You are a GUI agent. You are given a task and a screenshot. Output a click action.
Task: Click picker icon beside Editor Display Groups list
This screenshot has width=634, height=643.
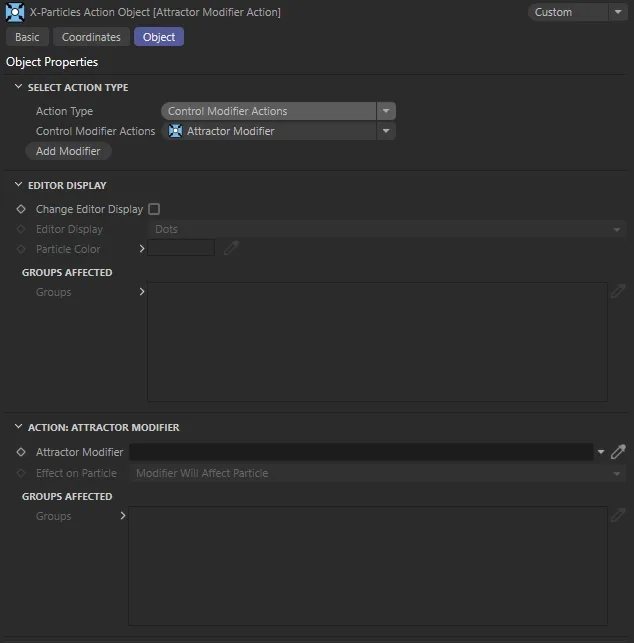618,292
